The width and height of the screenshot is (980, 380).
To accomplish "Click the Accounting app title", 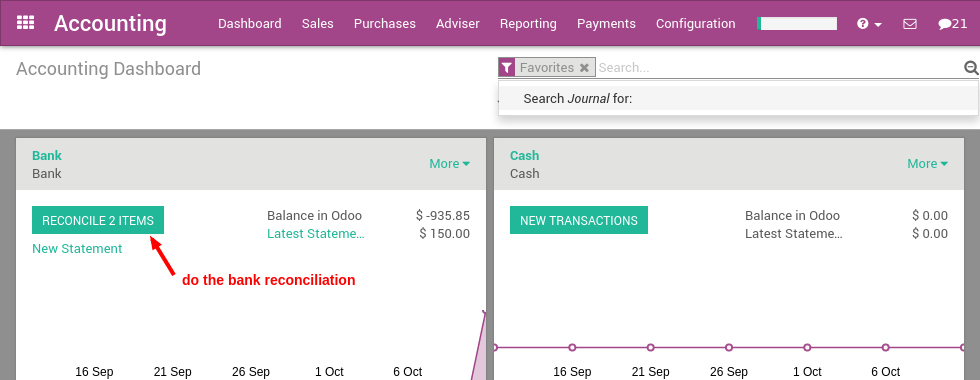I will [110, 23].
